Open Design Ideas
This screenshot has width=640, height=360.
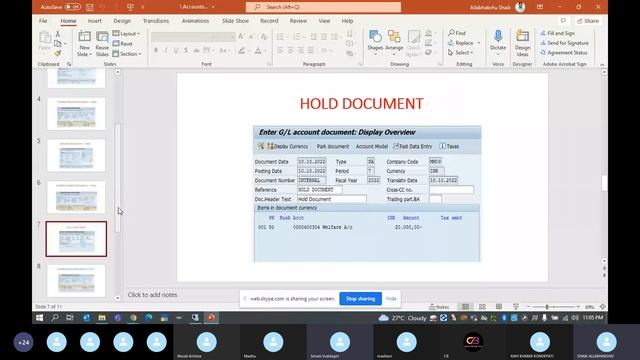pyautogui.click(x=522, y=43)
